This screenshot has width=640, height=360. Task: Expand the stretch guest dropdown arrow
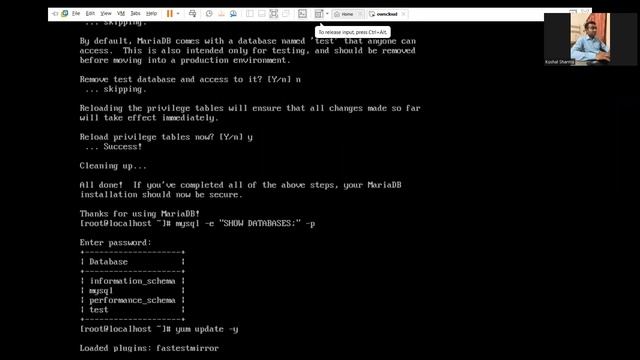(x=327, y=13)
